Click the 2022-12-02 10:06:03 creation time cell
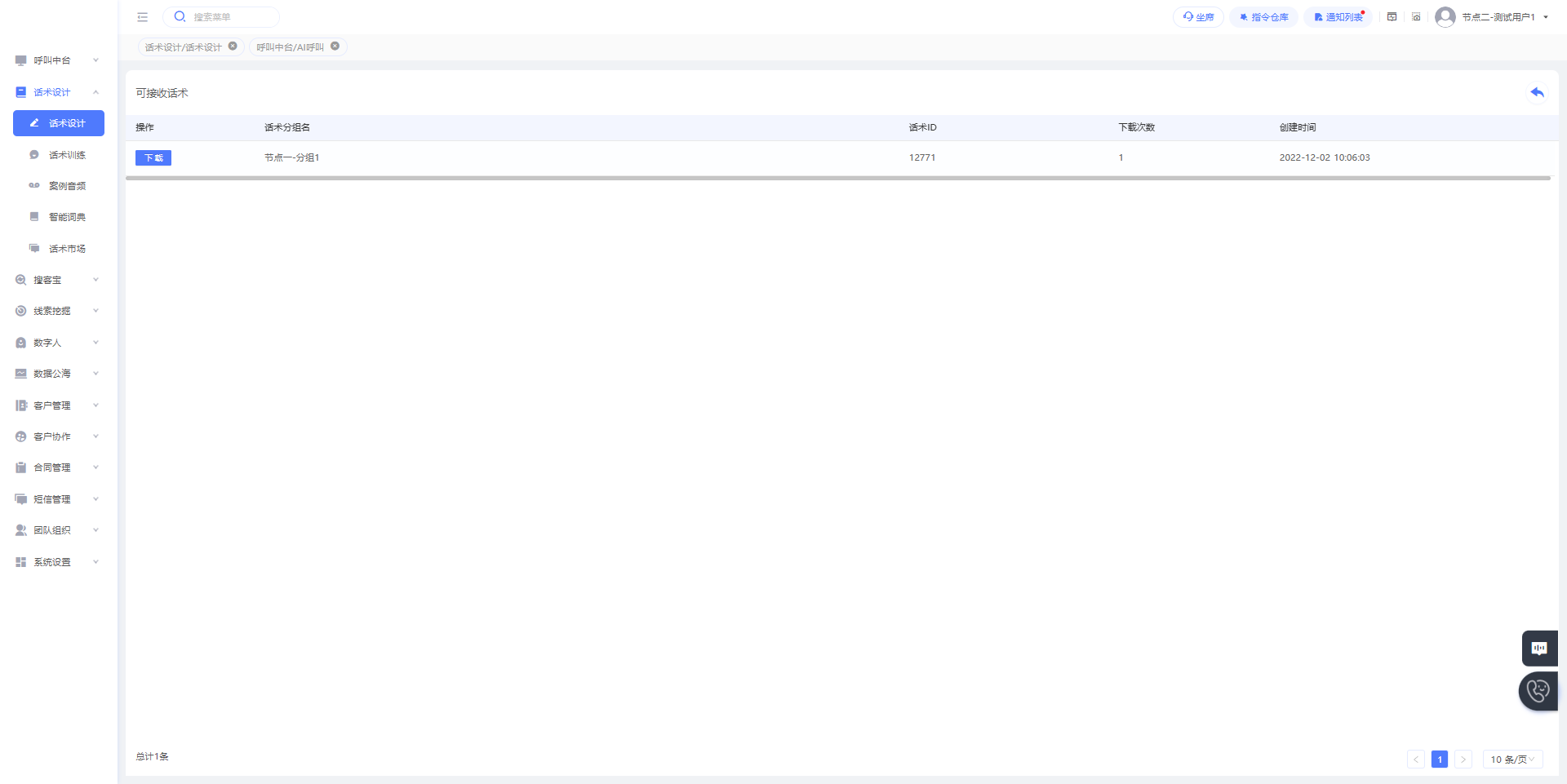Viewport: 1567px width, 784px height. [1325, 158]
